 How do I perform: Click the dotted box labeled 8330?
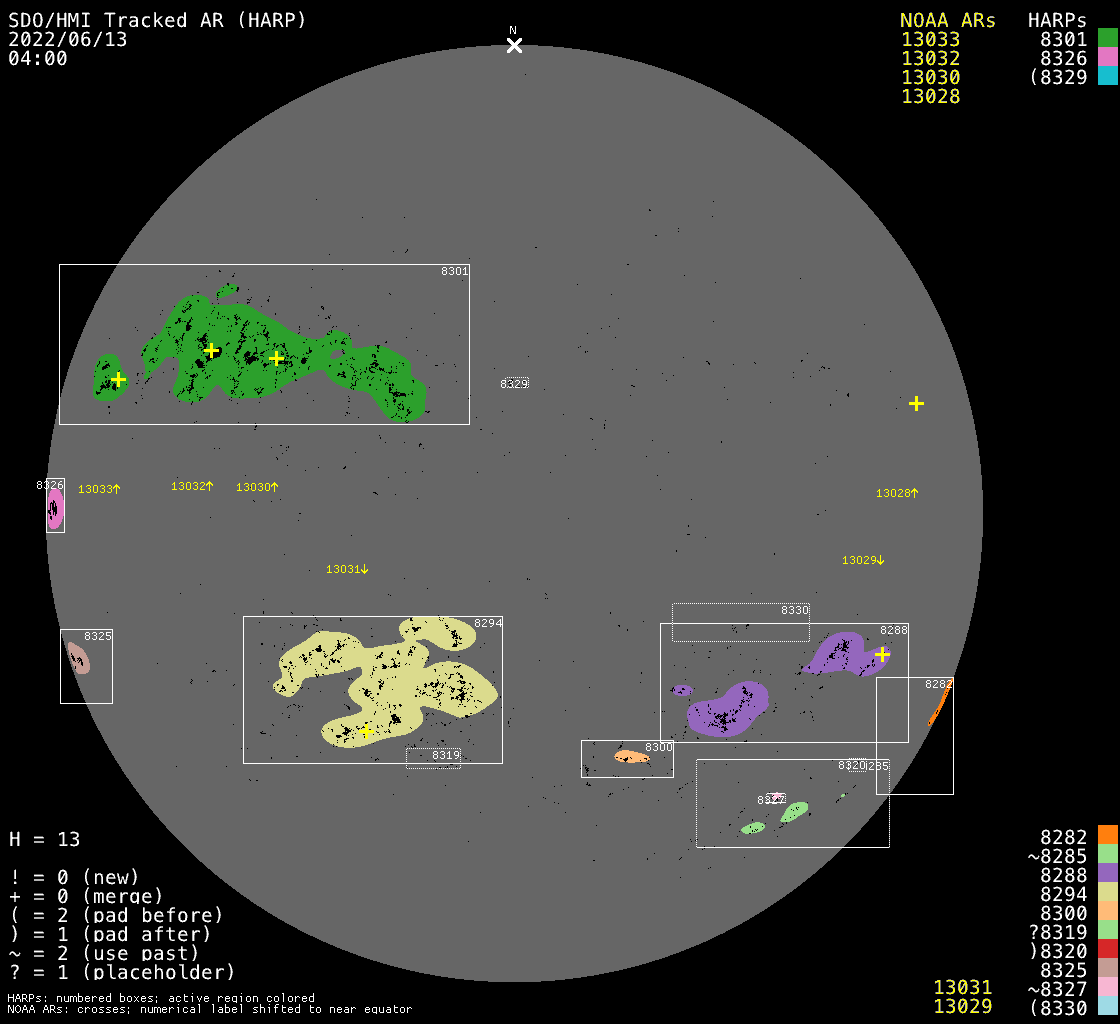[x=740, y=622]
